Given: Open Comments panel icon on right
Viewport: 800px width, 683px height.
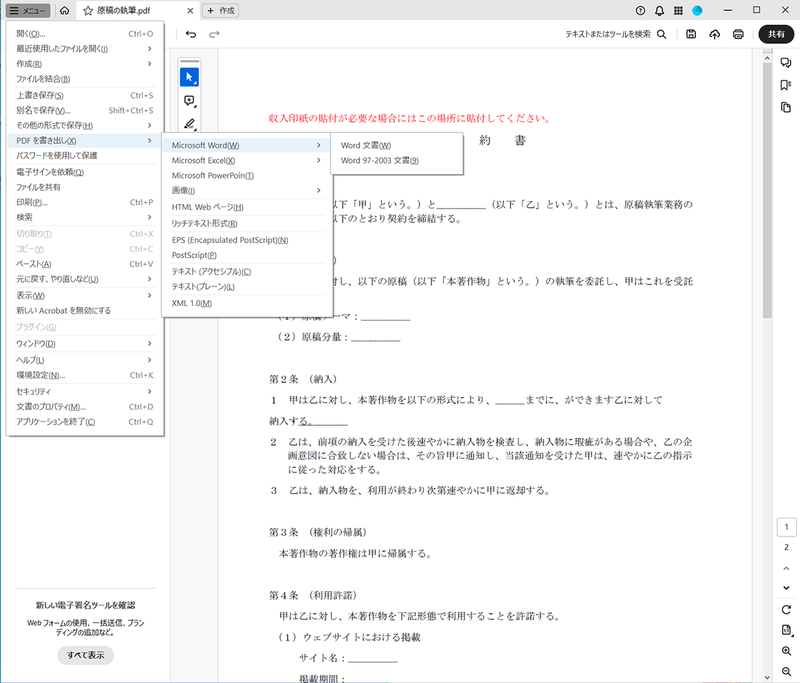Looking at the screenshot, I should coord(786,63).
